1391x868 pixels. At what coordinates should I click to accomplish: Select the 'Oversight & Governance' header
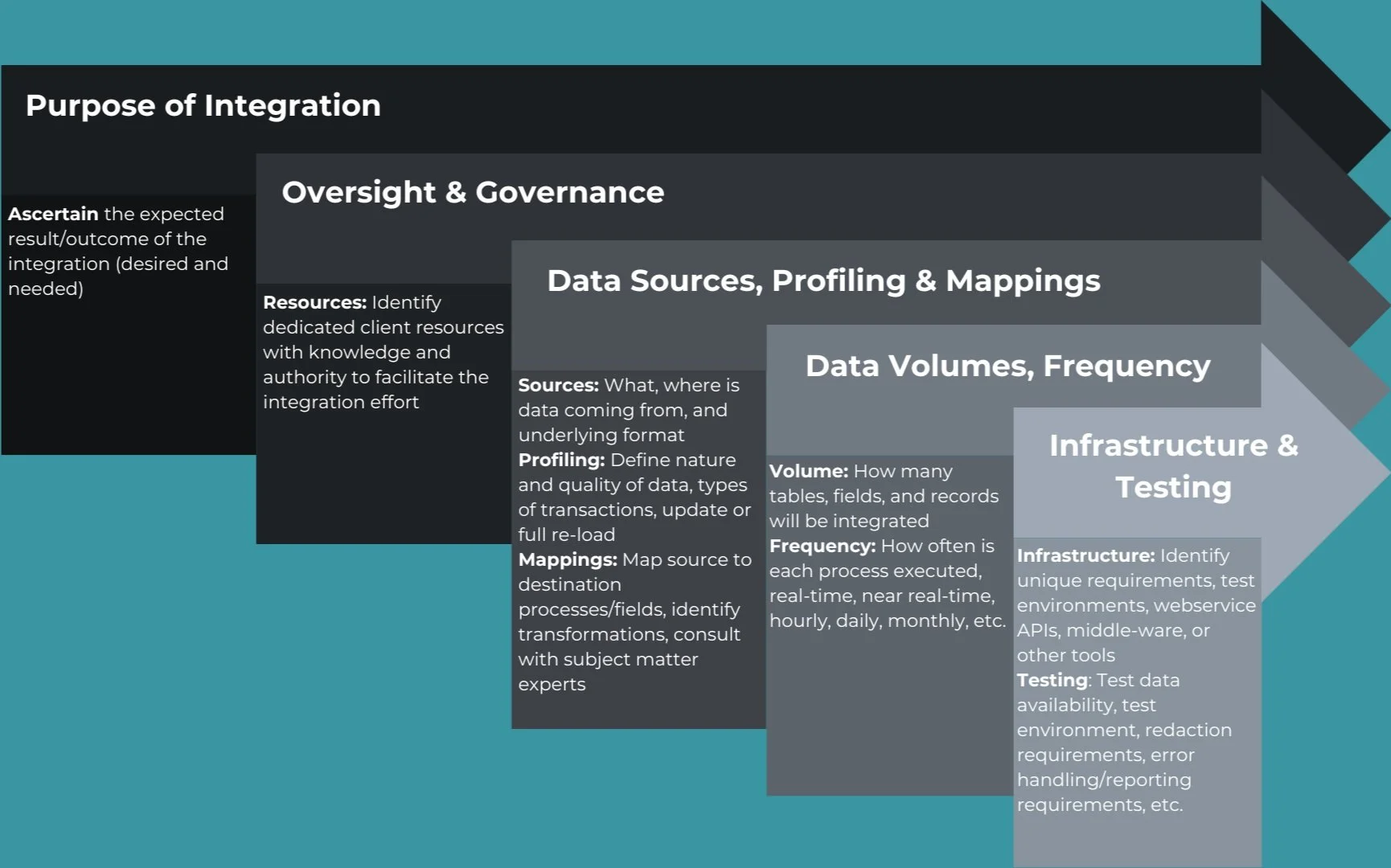click(473, 192)
